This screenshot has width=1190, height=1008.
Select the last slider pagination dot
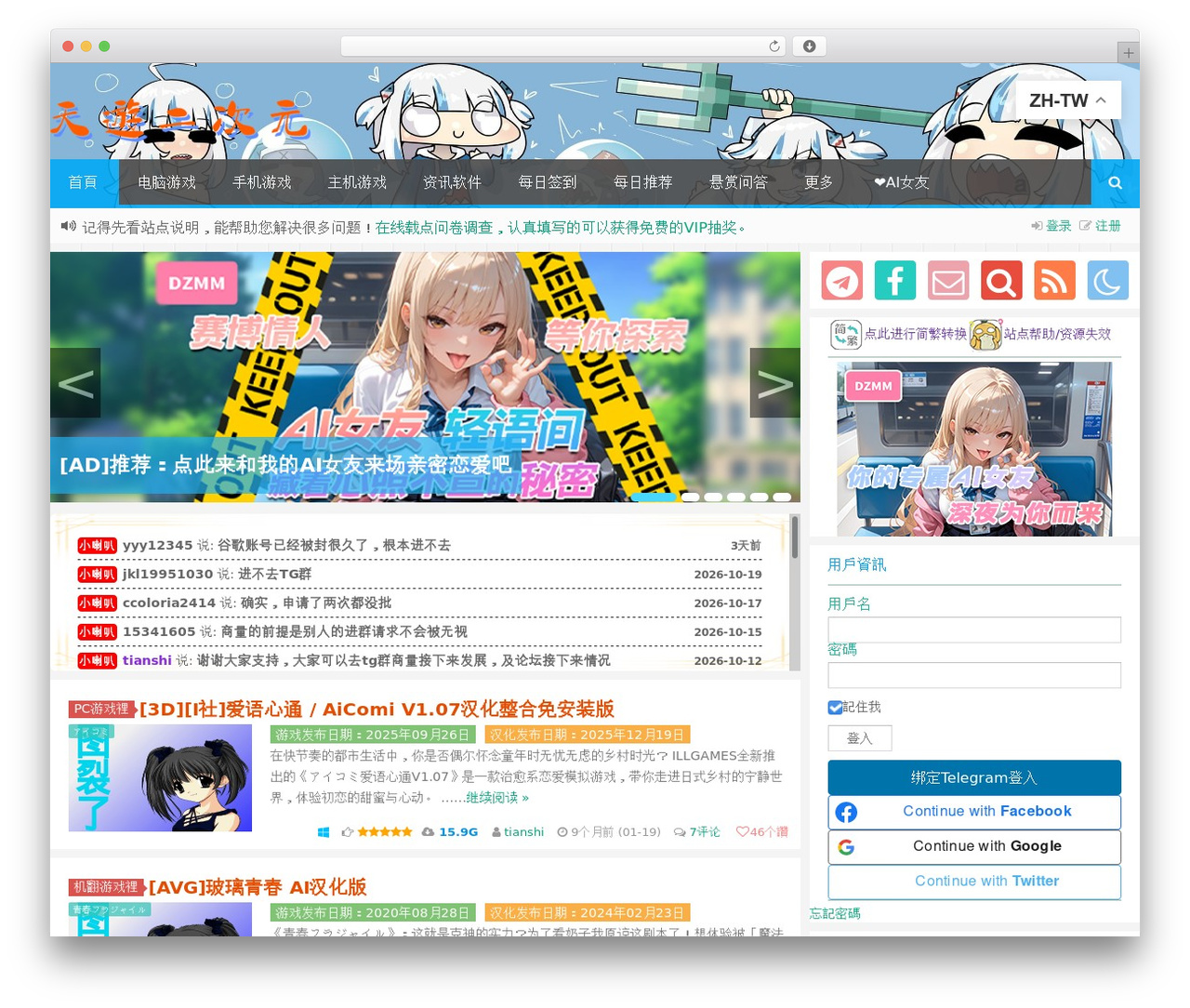pyautogui.click(x=782, y=497)
